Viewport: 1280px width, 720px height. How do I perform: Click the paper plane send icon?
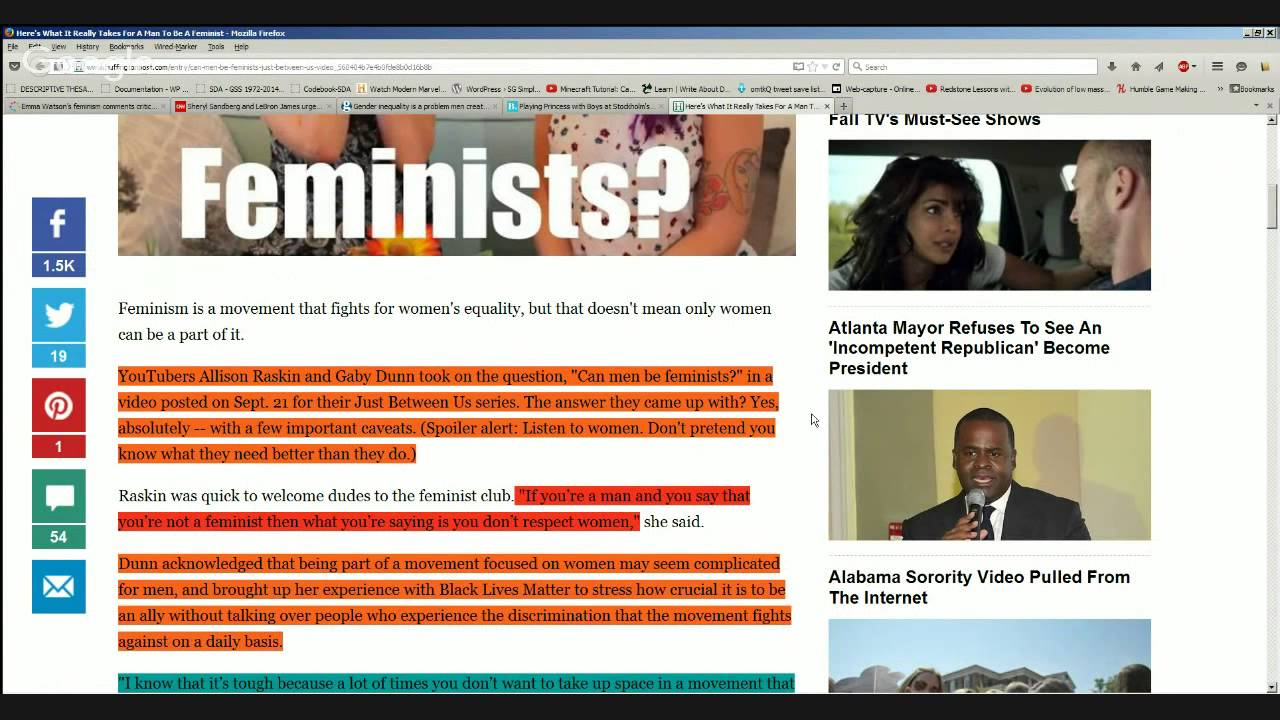click(x=1159, y=67)
